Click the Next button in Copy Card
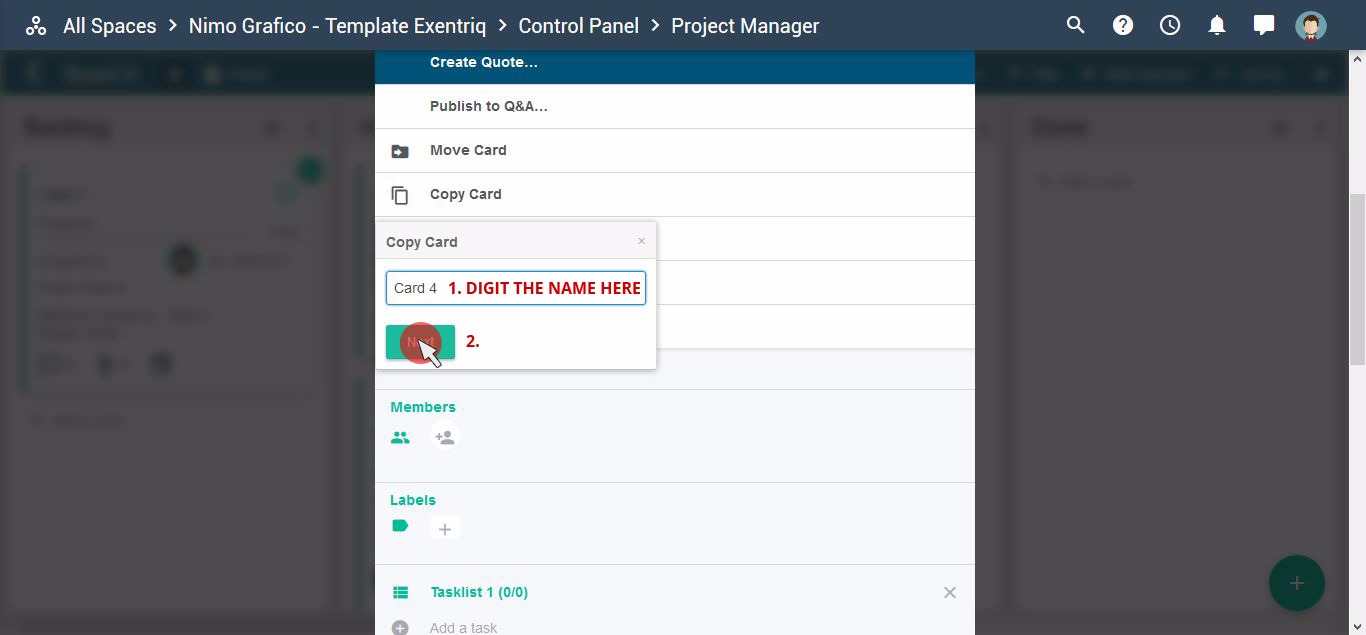 click(420, 342)
